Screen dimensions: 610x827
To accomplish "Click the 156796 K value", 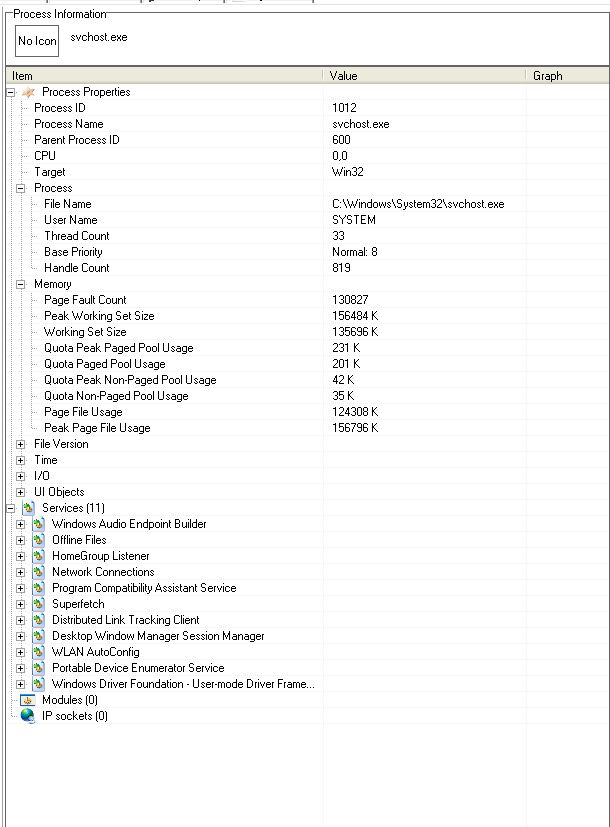I will point(355,428).
